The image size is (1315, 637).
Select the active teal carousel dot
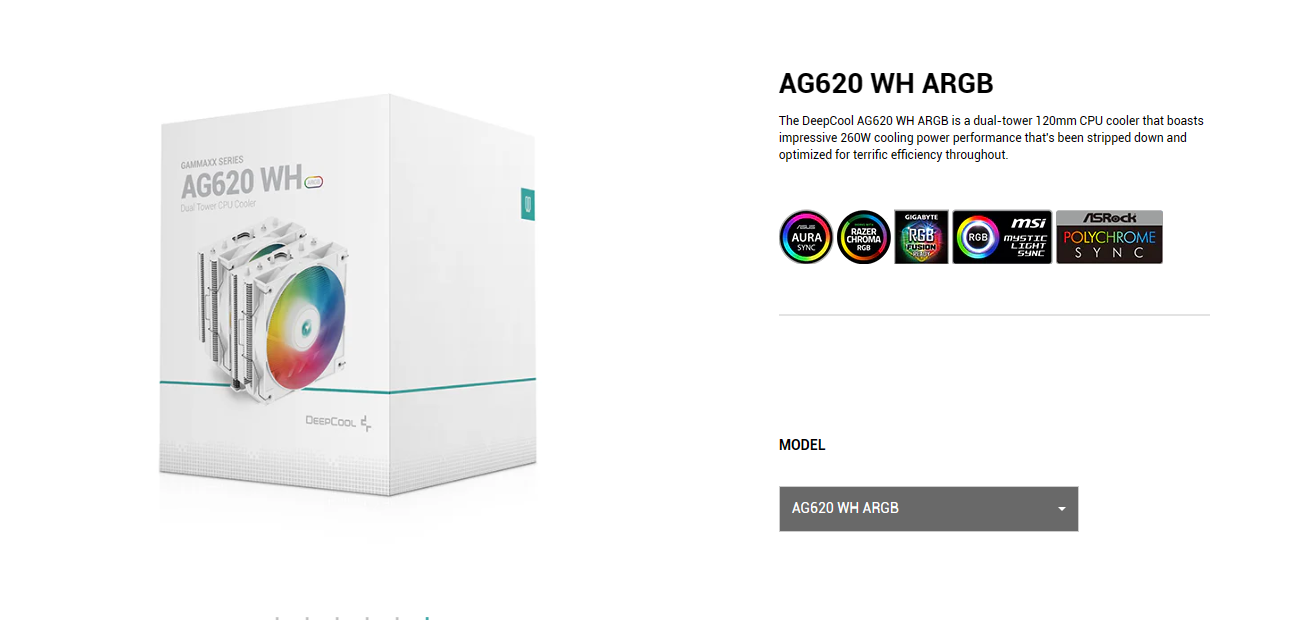coord(427,619)
